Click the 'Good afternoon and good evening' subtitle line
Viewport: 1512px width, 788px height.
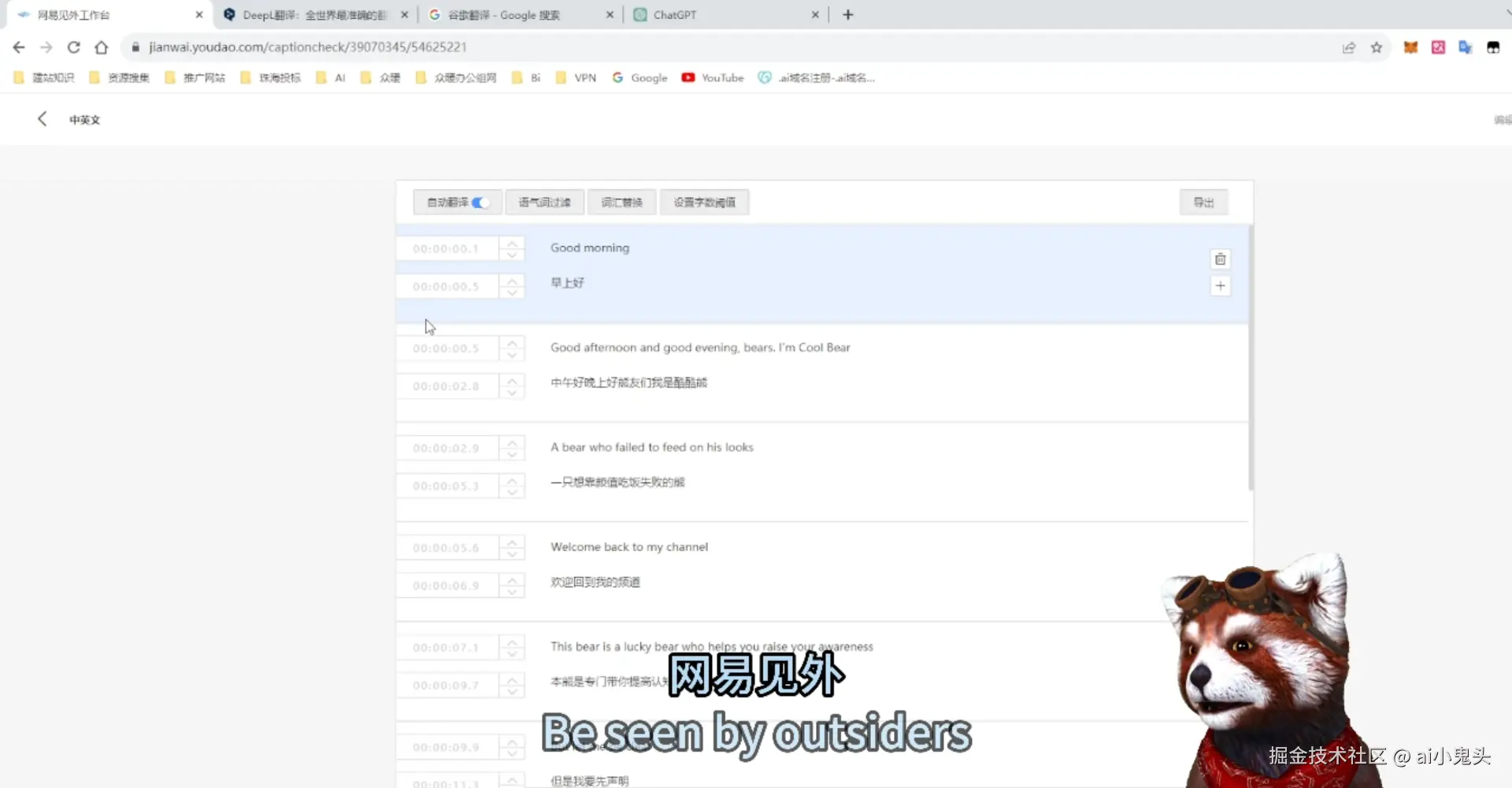coord(700,348)
